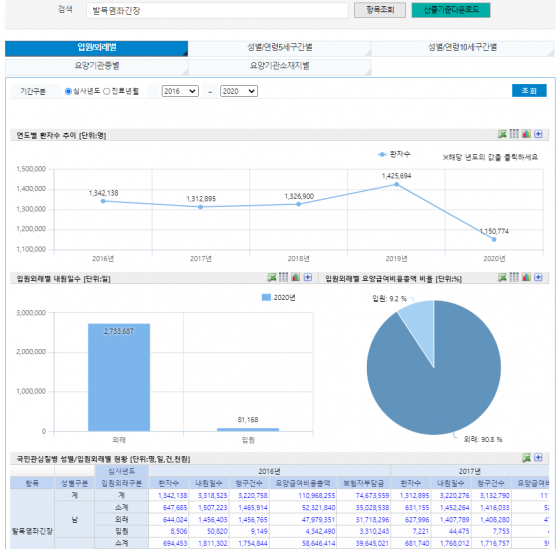The image size is (560, 549).
Task: Switch to 요양기관종별 tab
Action: [x=97, y=66]
